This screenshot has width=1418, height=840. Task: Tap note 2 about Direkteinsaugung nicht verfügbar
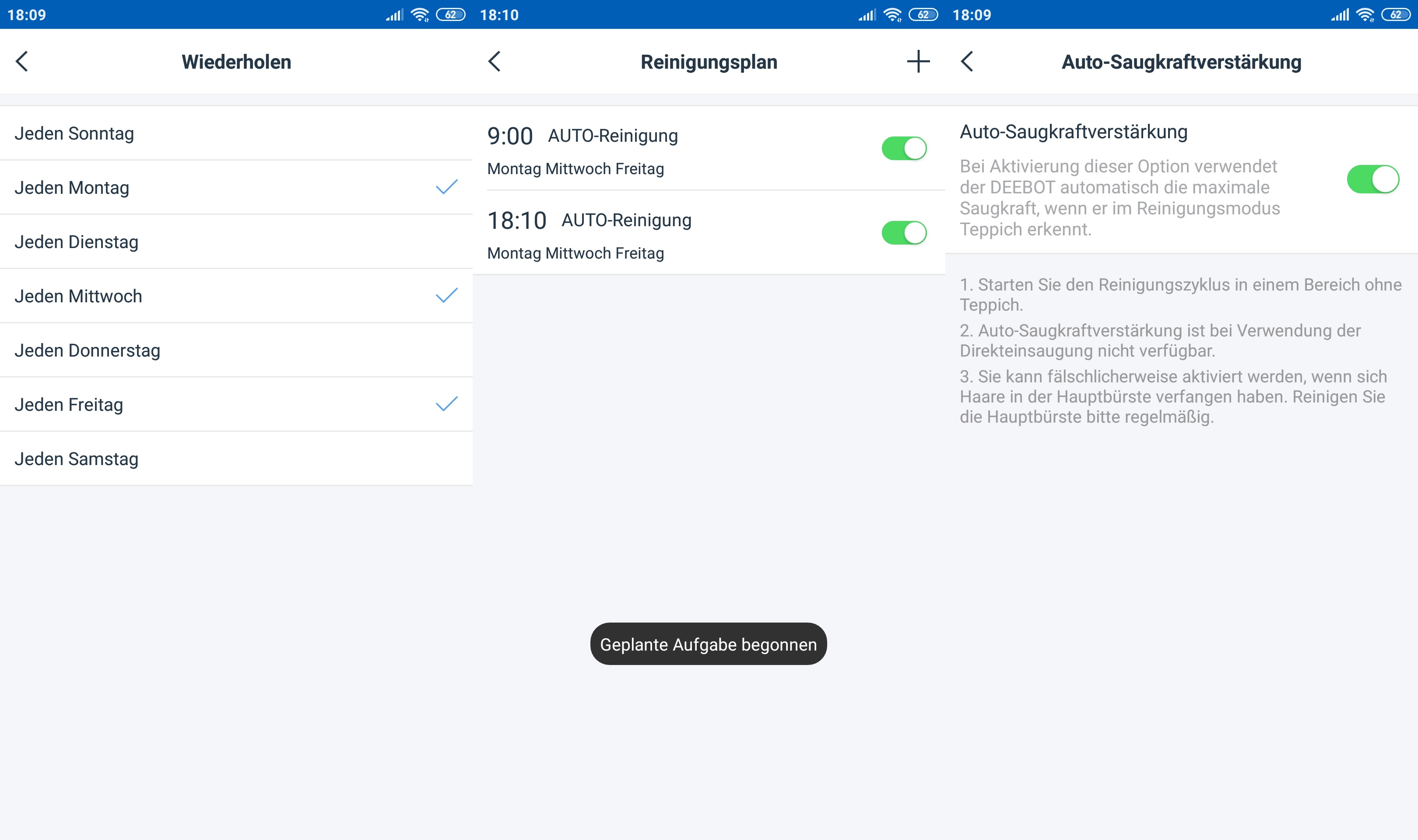(x=1160, y=340)
